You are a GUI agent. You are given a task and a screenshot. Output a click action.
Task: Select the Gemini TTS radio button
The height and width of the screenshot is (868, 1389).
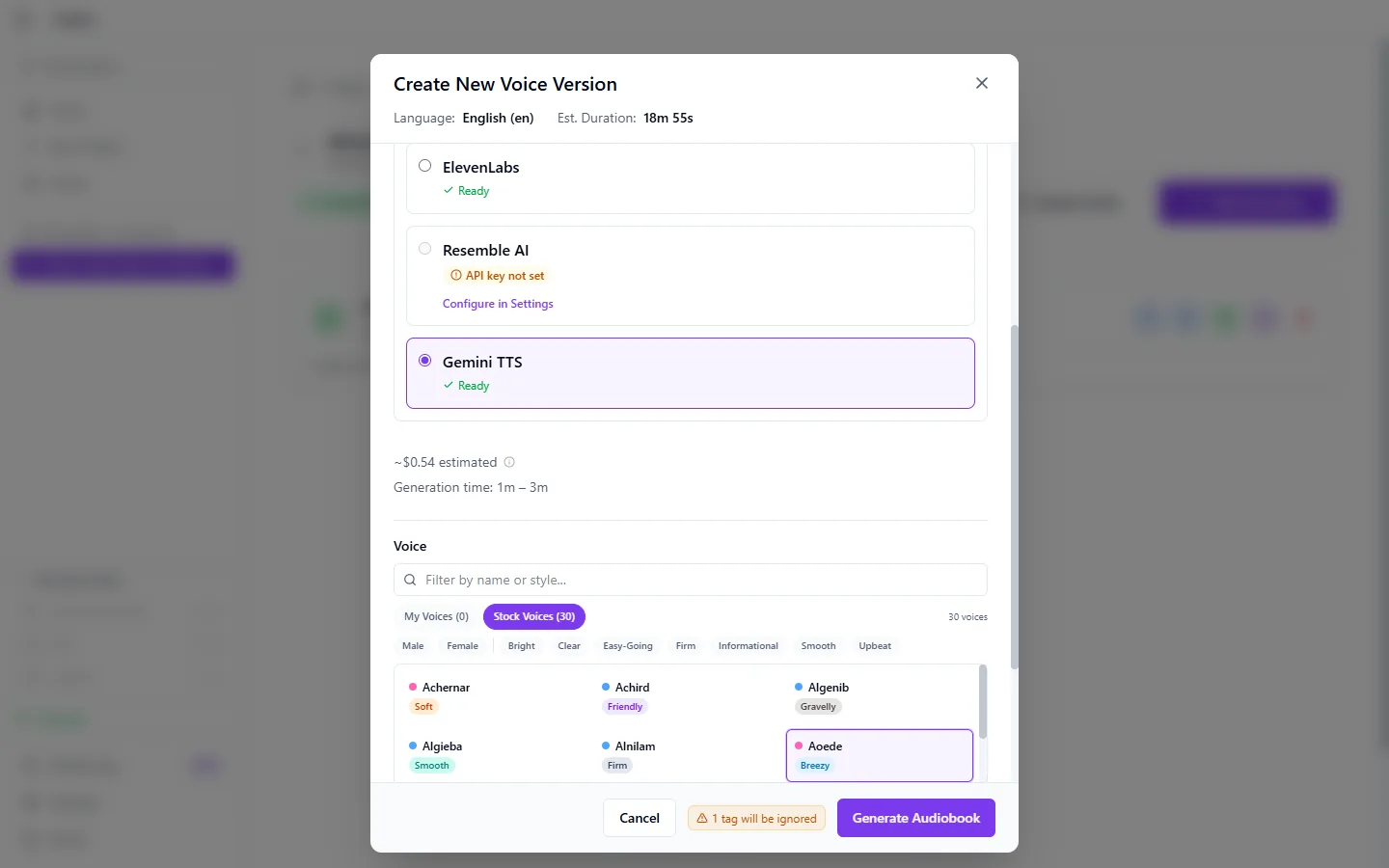pos(424,361)
